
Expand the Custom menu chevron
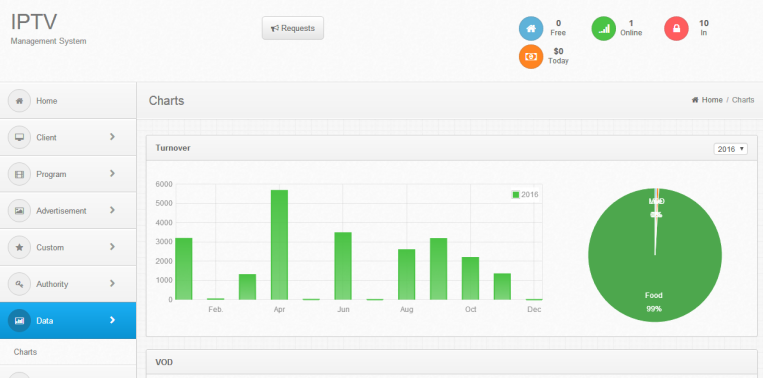pos(112,247)
